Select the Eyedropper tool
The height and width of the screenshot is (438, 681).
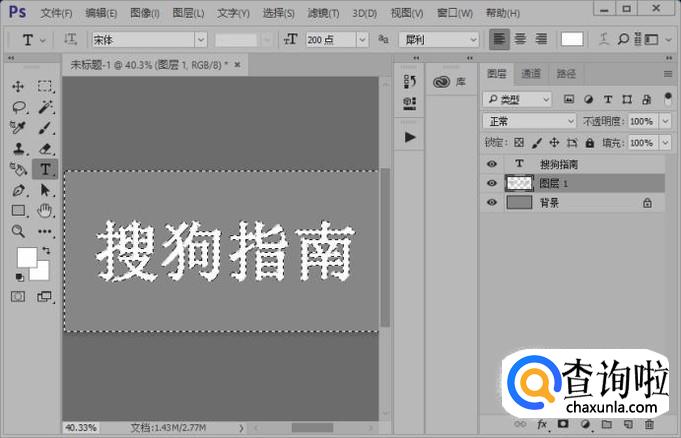[18, 128]
